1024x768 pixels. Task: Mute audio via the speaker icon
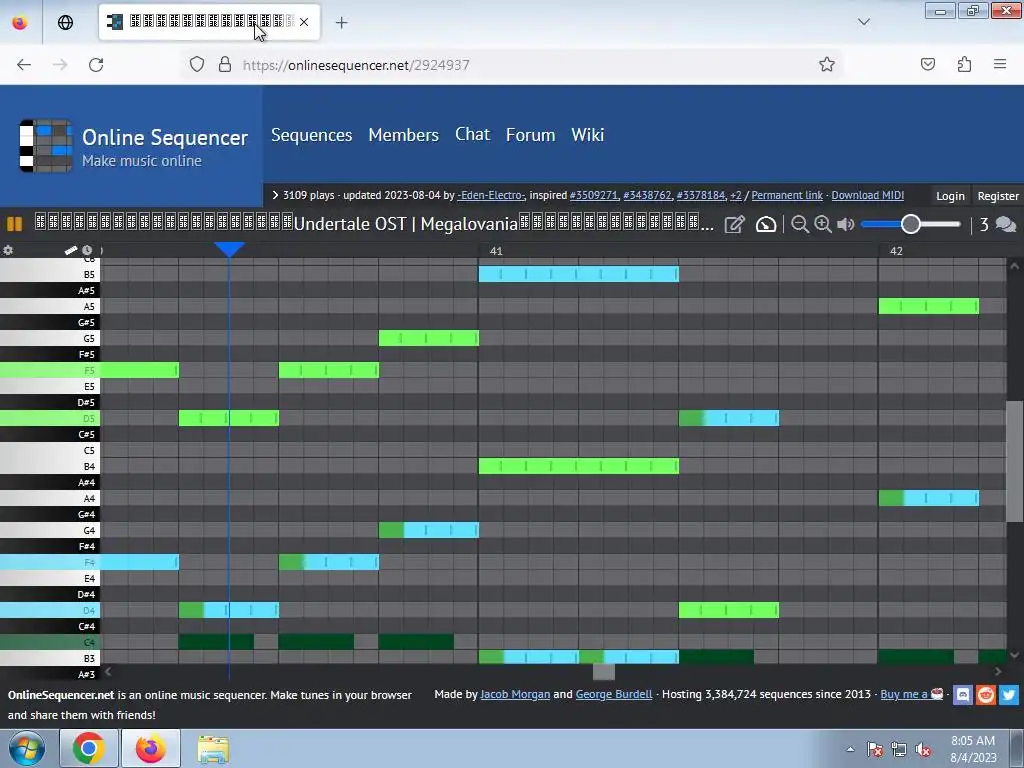coord(846,224)
